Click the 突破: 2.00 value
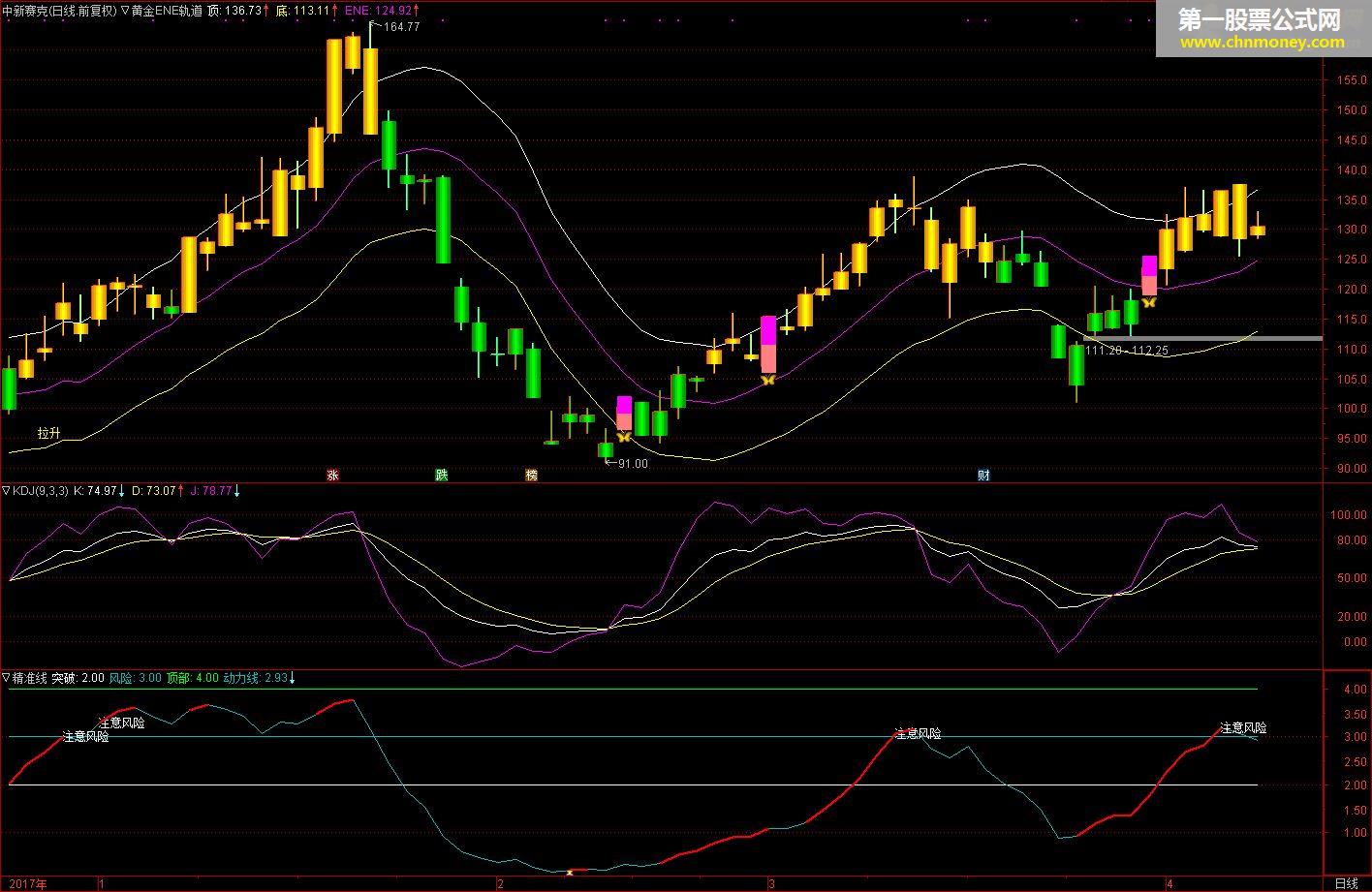Image resolution: width=1372 pixels, height=892 pixels. (78, 678)
